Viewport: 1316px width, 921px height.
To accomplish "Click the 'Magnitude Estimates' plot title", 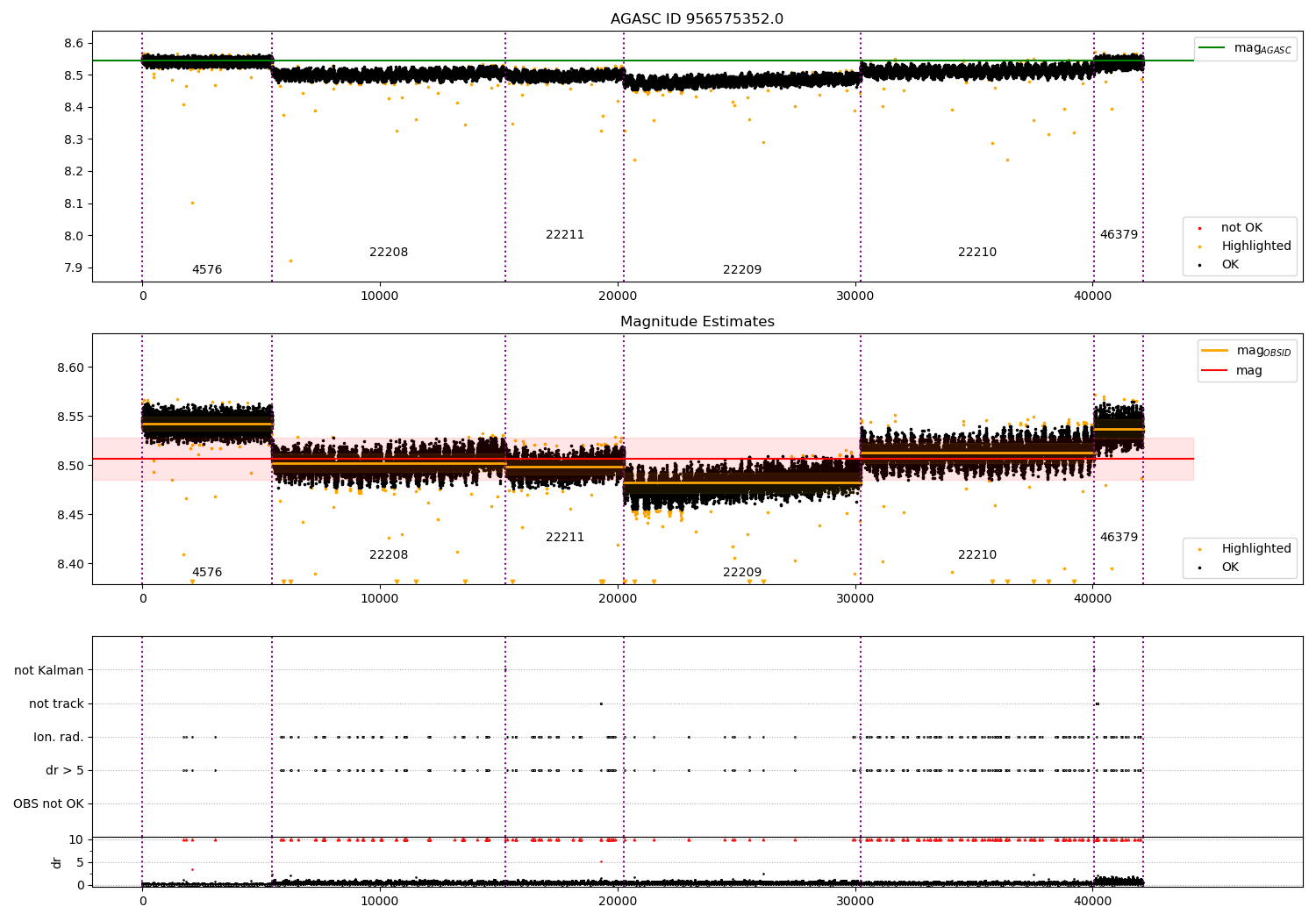I will click(697, 322).
